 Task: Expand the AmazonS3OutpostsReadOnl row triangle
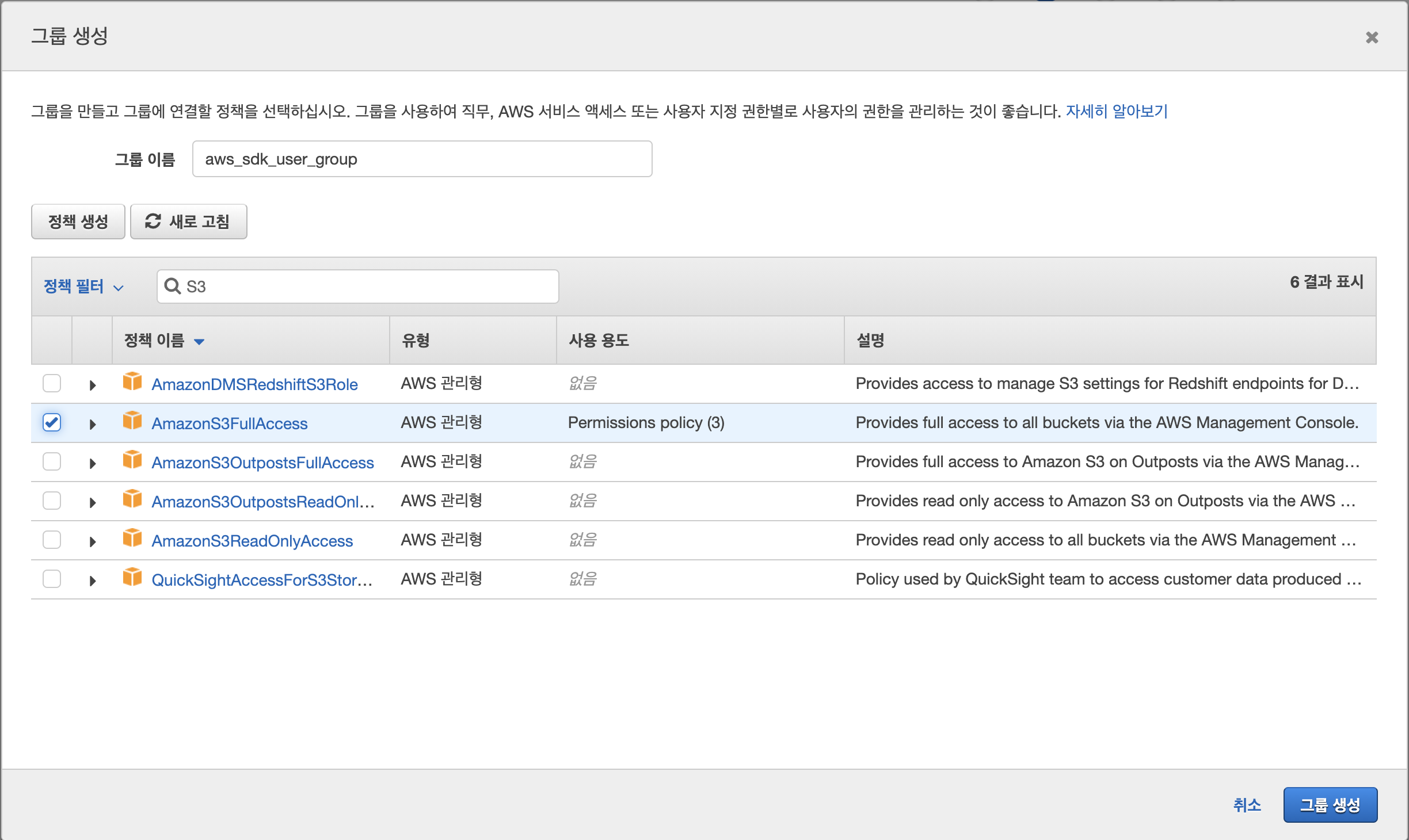[93, 502]
